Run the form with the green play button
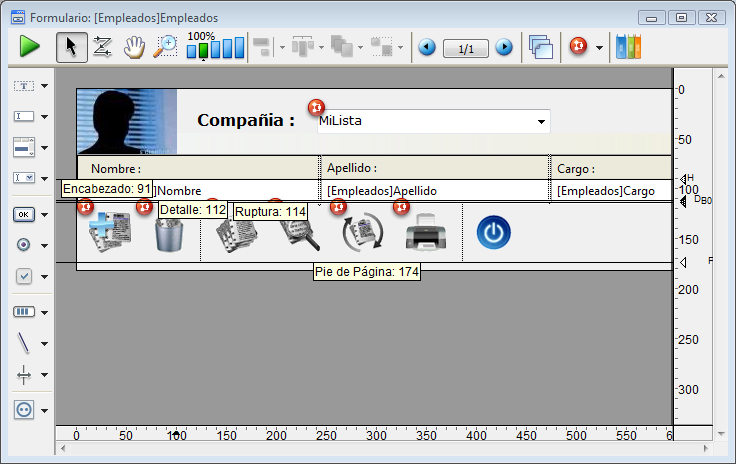Viewport: 736px width, 464px height. pos(29,47)
